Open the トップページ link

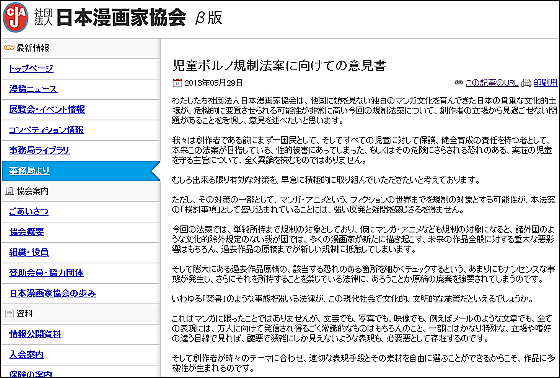pyautogui.click(x=31, y=68)
